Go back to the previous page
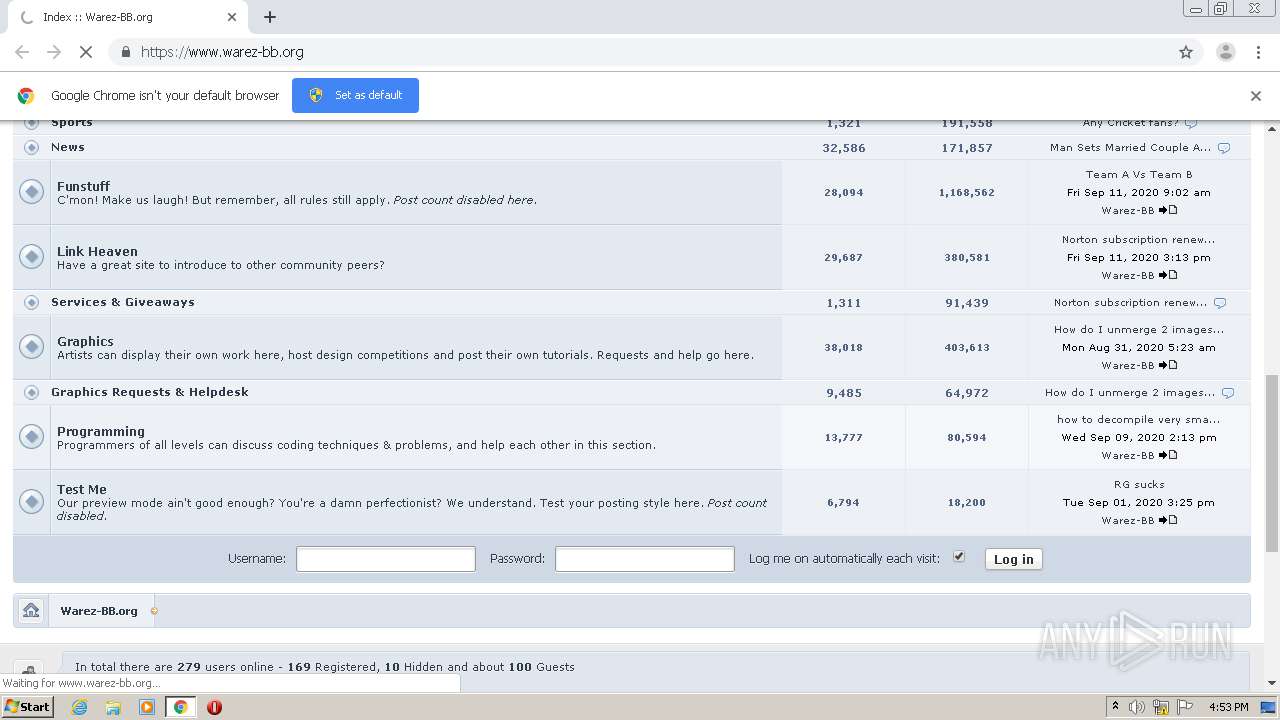1280x720 pixels. point(22,52)
